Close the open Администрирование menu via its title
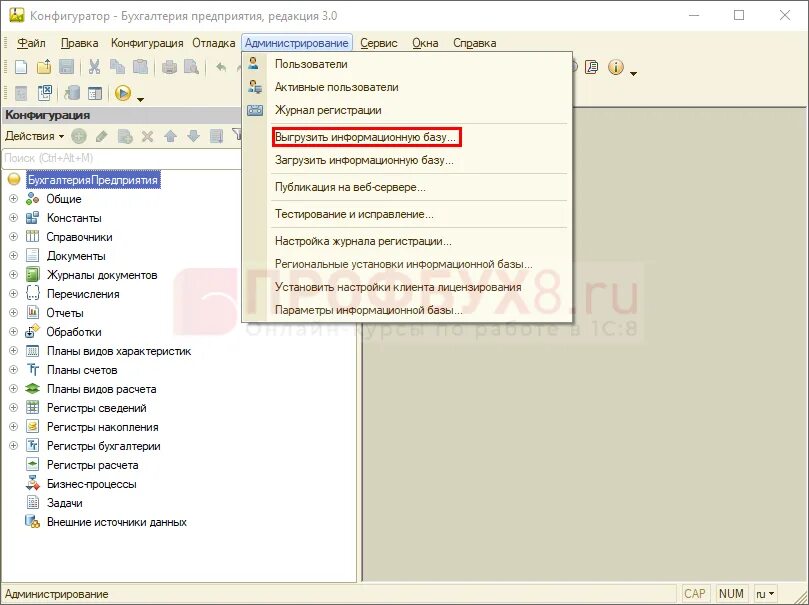The width and height of the screenshot is (809, 605). coord(297,43)
